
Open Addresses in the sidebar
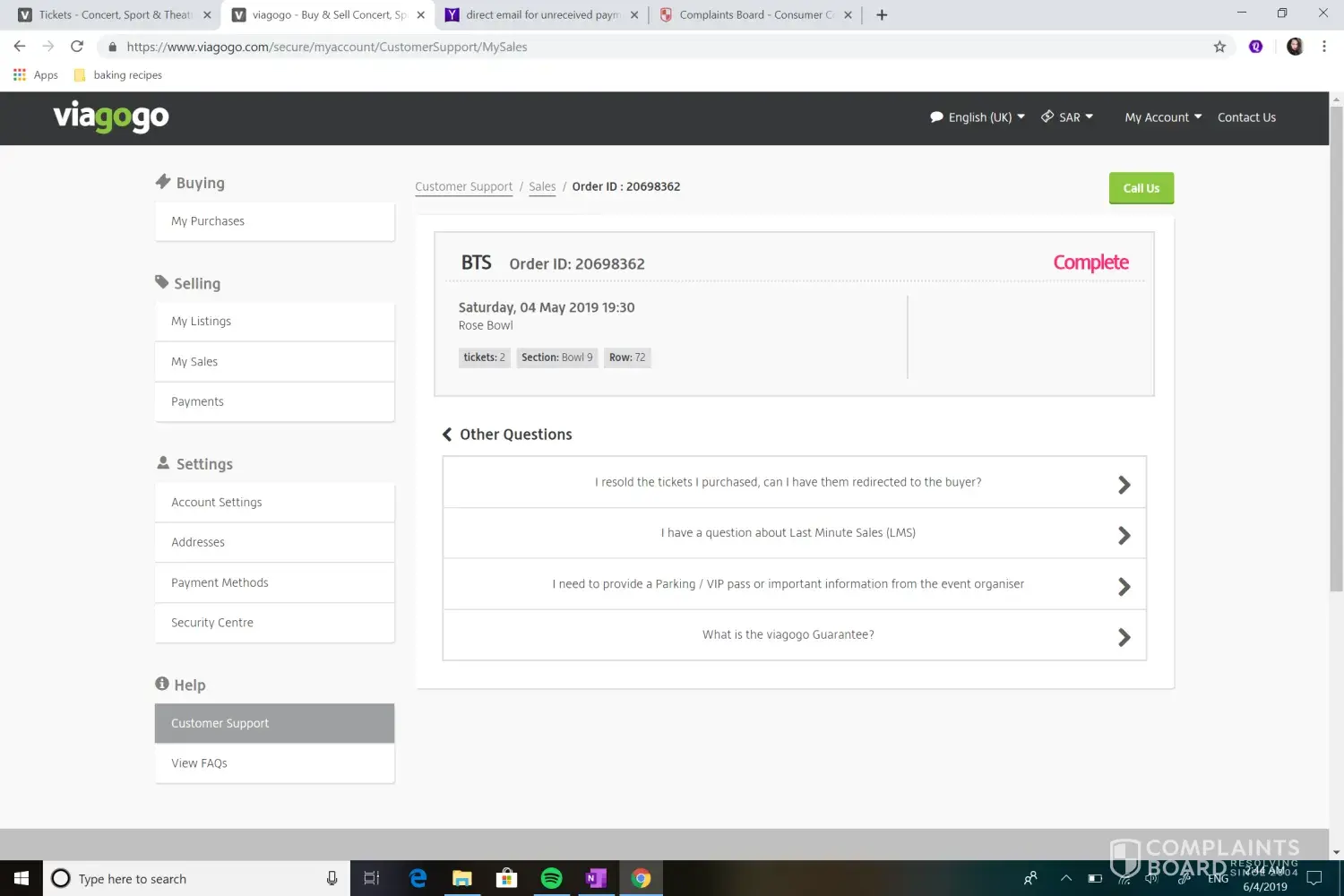[x=274, y=543]
